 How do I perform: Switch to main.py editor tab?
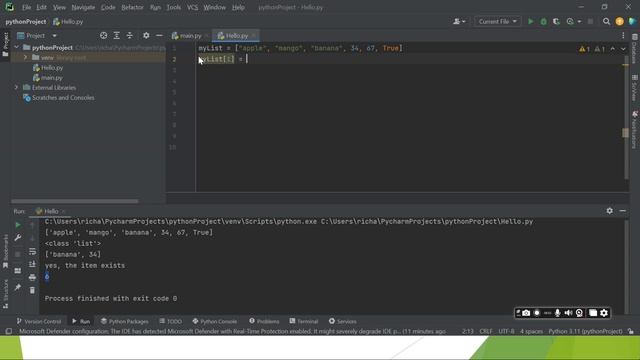point(190,36)
